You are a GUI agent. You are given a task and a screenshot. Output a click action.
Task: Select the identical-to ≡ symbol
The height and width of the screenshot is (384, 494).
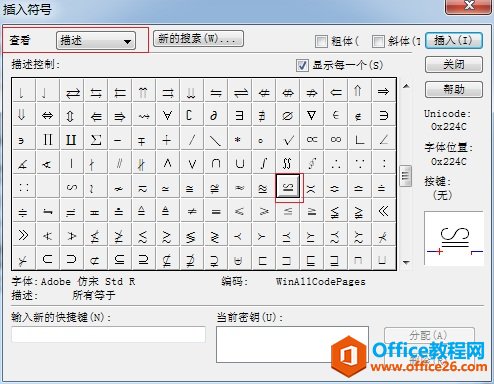(x=216, y=211)
